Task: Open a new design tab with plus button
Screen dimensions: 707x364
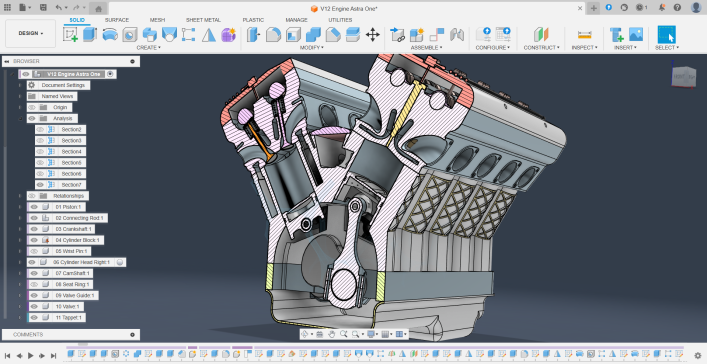Action: click(x=594, y=8)
